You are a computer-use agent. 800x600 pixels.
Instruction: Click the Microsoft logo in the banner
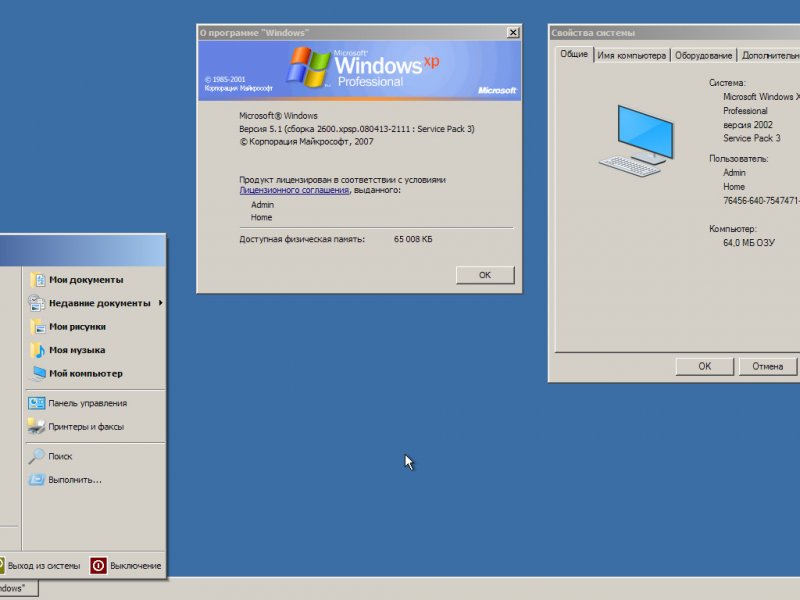[x=497, y=90]
